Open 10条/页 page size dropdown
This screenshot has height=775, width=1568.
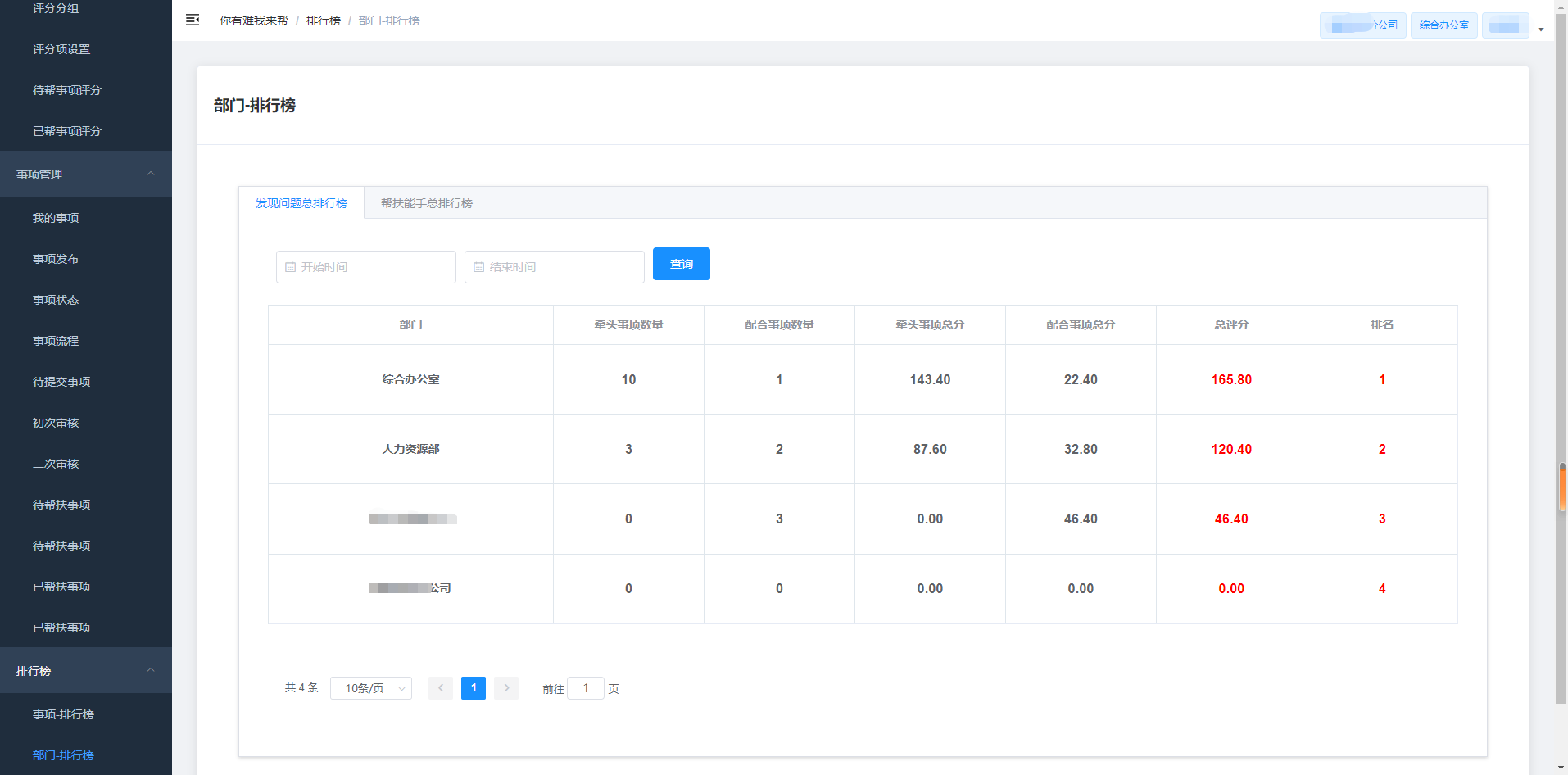tap(371, 688)
